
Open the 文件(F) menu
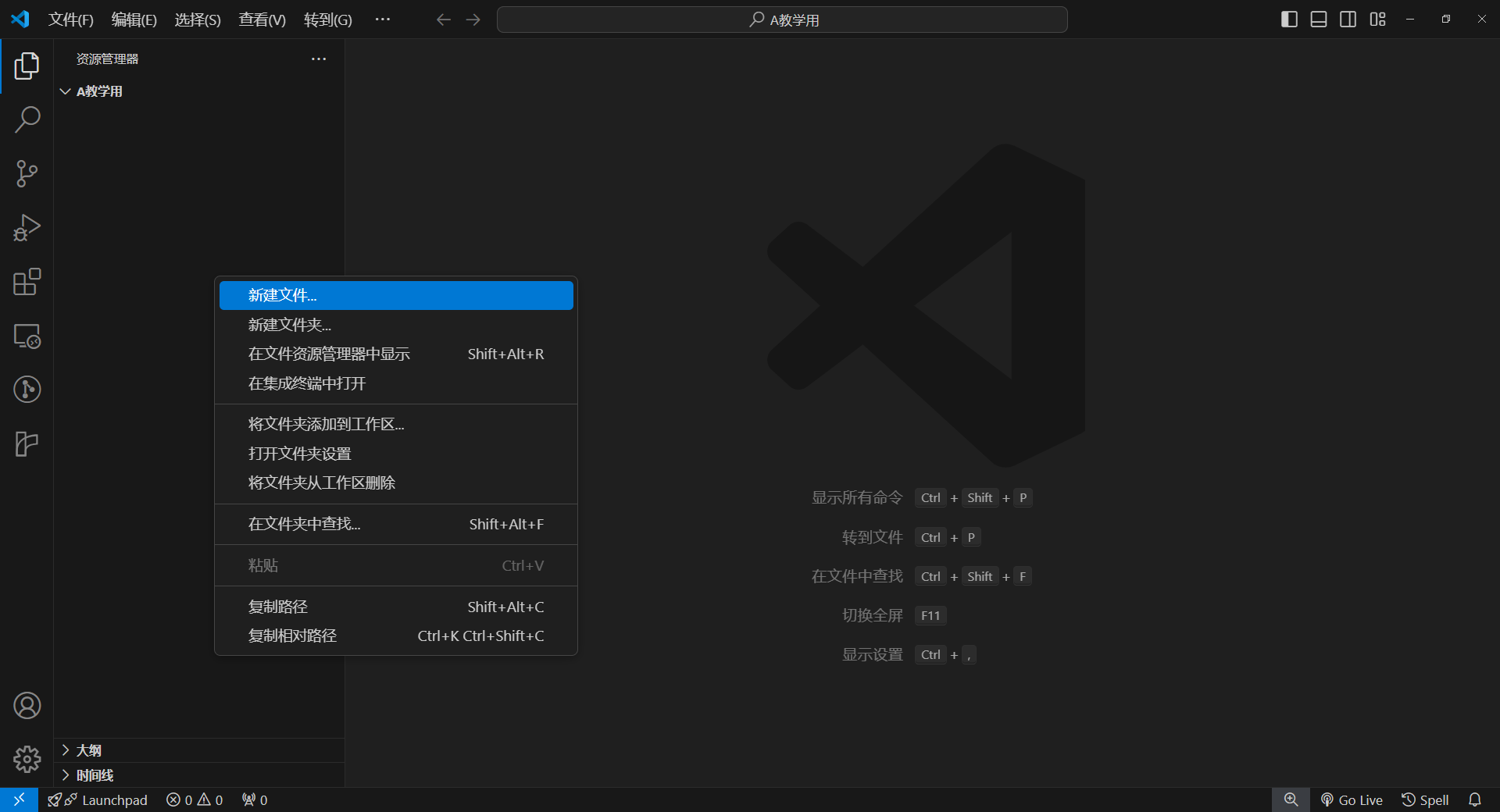[x=71, y=20]
